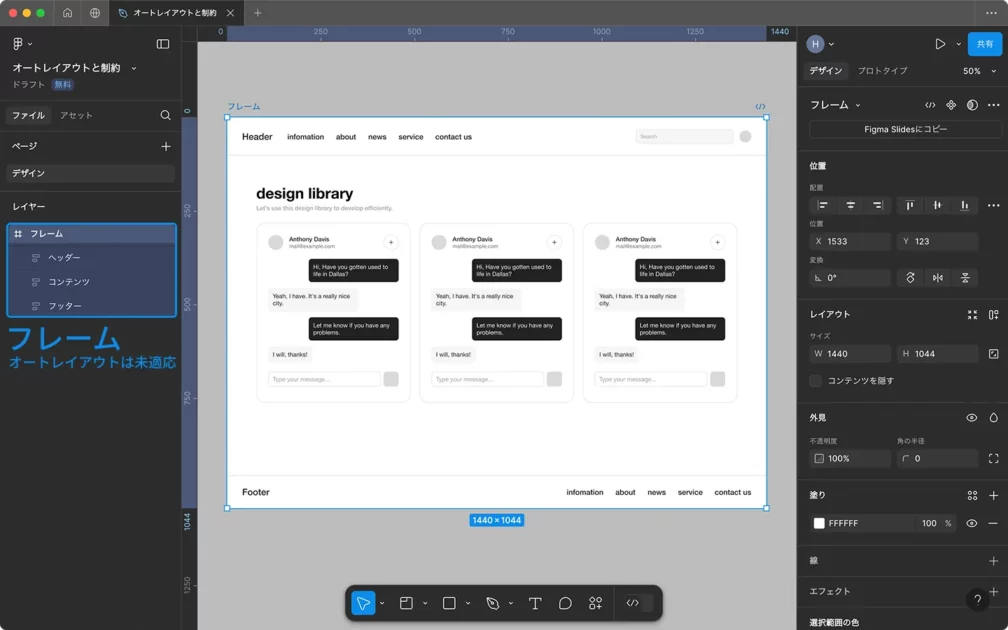Select the Text tool in bottom toolbar
Screen dimensions: 1008x630
[x=535, y=603]
